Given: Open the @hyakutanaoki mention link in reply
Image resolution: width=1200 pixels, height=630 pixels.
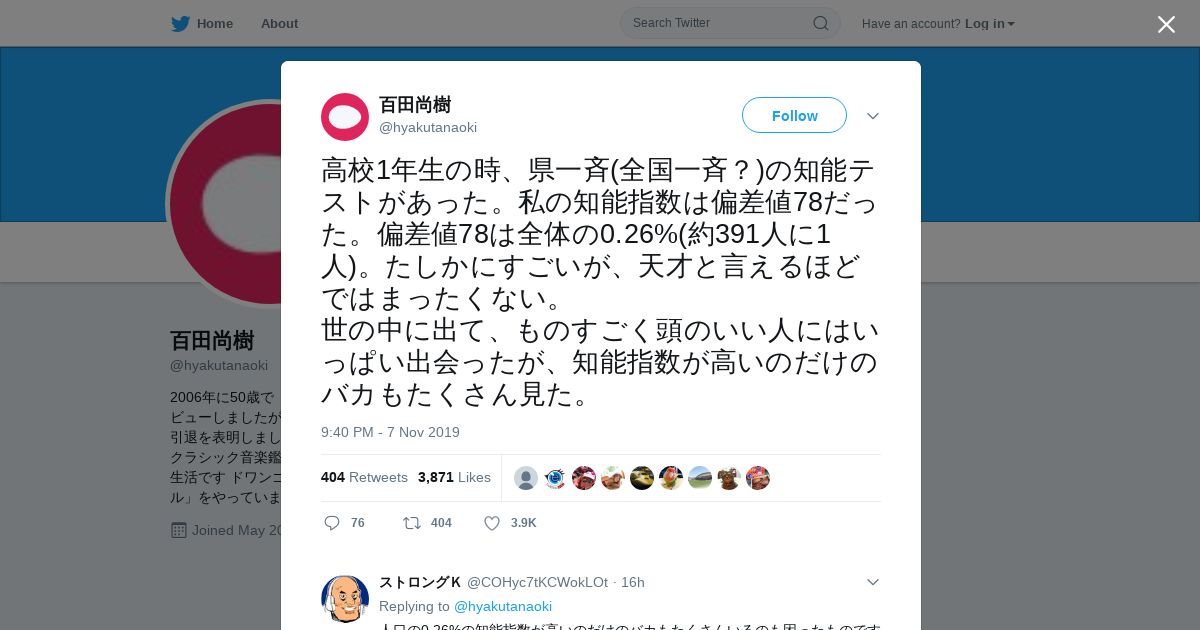Looking at the screenshot, I should (503, 606).
